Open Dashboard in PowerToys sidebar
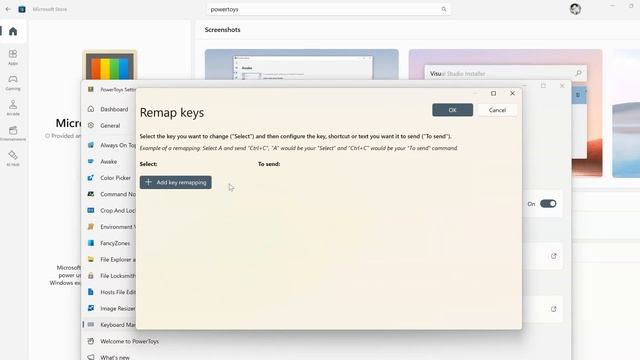 click(x=114, y=109)
